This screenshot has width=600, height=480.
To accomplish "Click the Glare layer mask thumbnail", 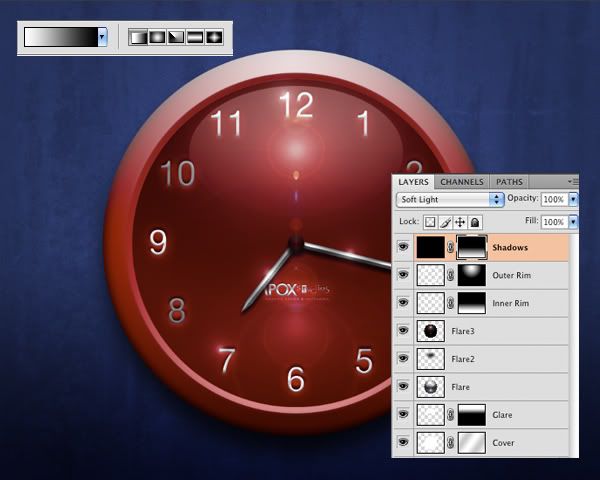I will (473, 413).
